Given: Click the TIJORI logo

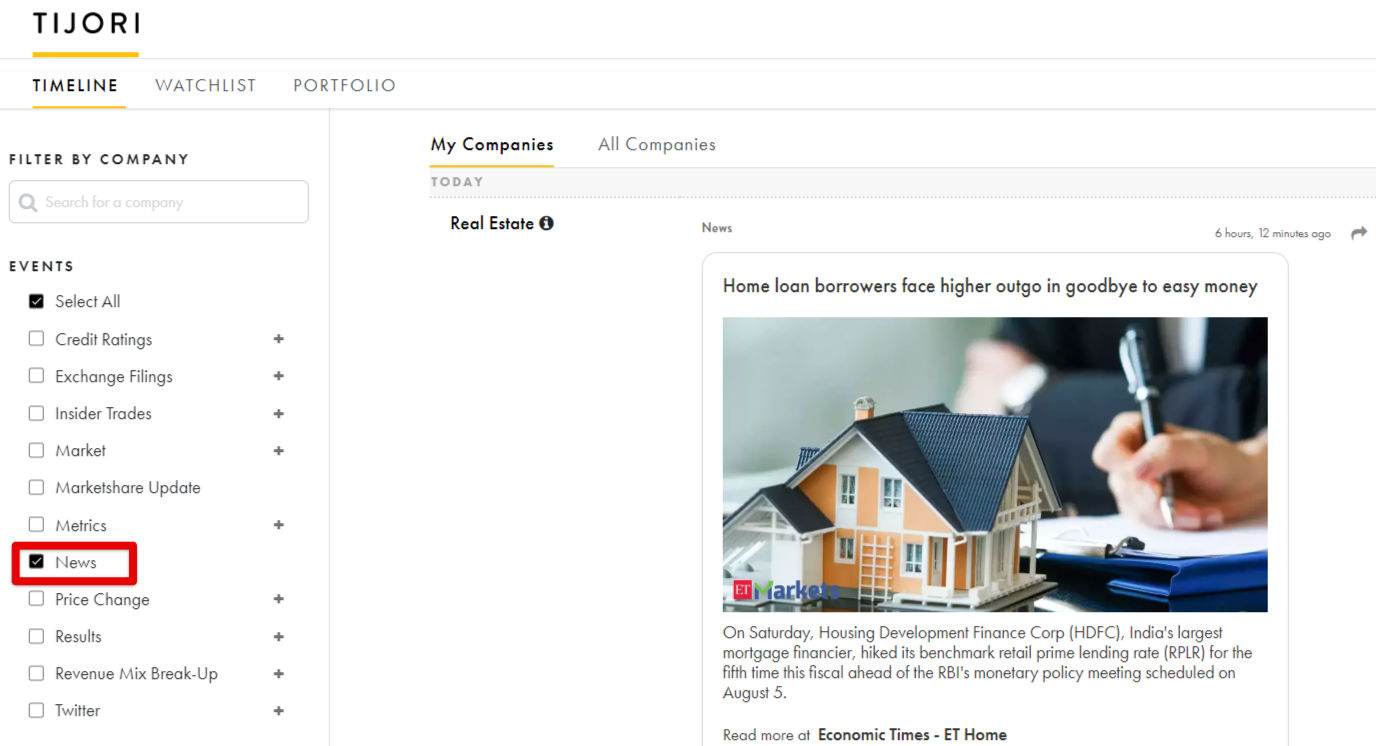Looking at the screenshot, I should click(x=86, y=23).
